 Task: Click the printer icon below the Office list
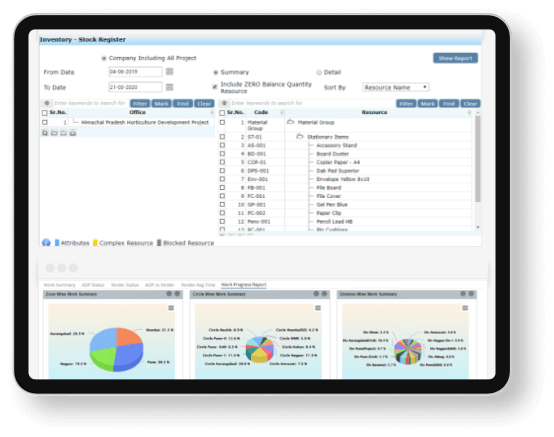coord(73,133)
